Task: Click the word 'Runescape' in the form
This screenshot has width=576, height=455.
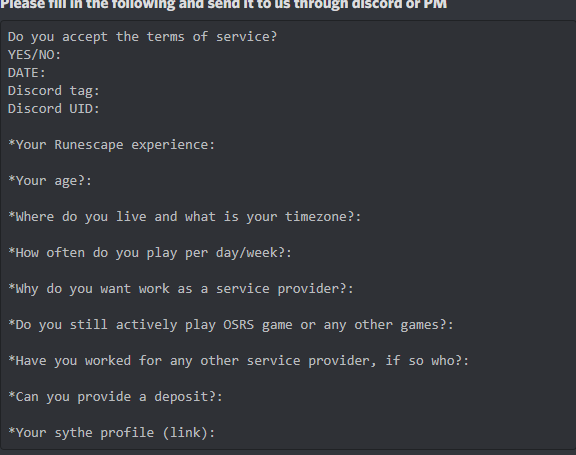Action: coord(89,145)
